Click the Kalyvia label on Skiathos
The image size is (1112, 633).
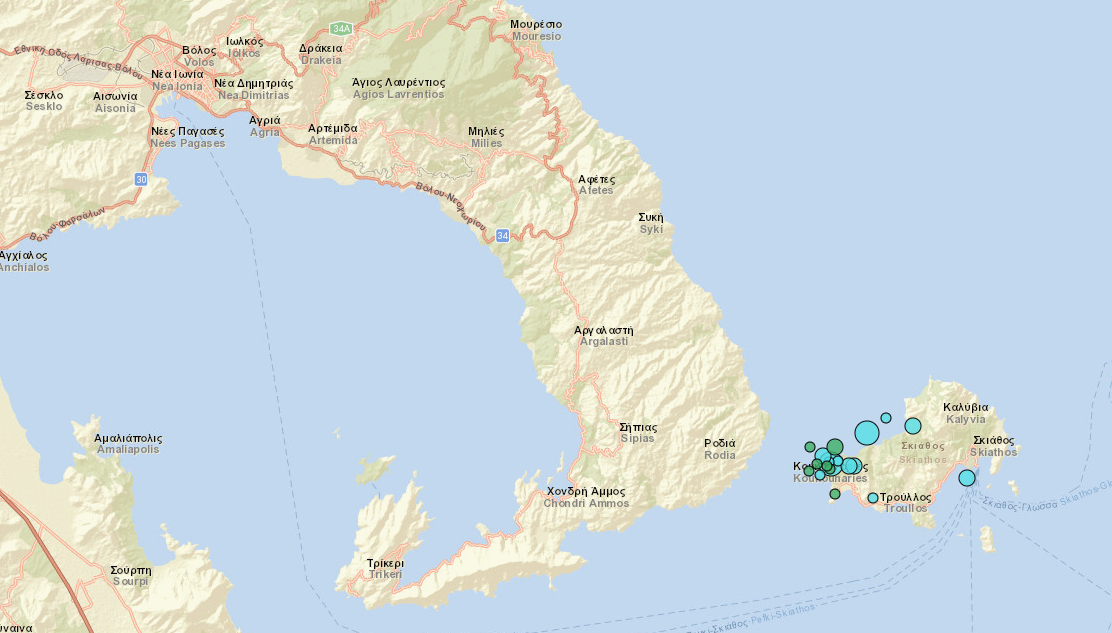966,413
